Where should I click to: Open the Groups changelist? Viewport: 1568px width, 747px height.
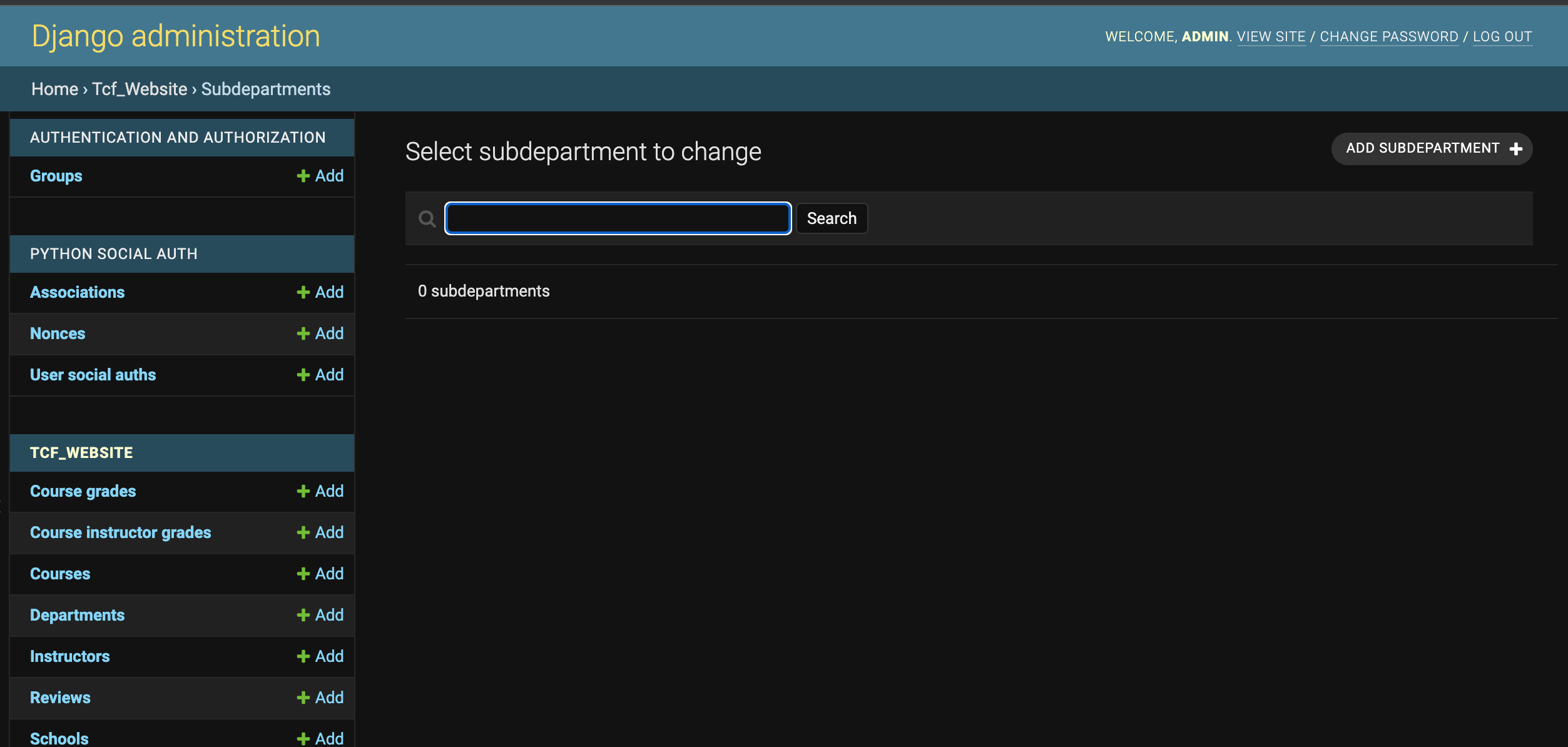click(x=56, y=176)
